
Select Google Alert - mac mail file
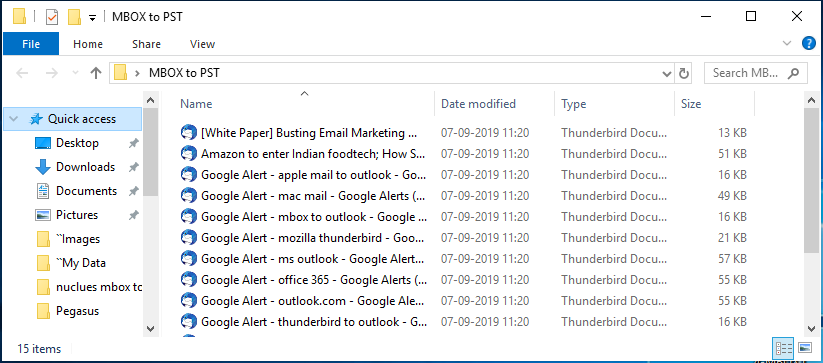click(x=314, y=196)
